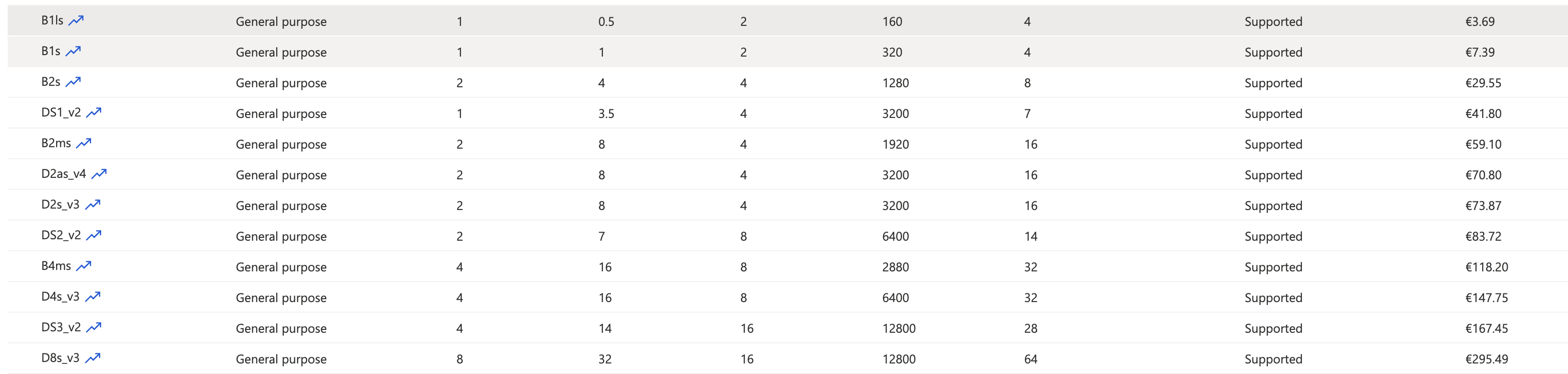Select the B1ls VM size row
This screenshot has height=374, width=1568.
(x=52, y=21)
